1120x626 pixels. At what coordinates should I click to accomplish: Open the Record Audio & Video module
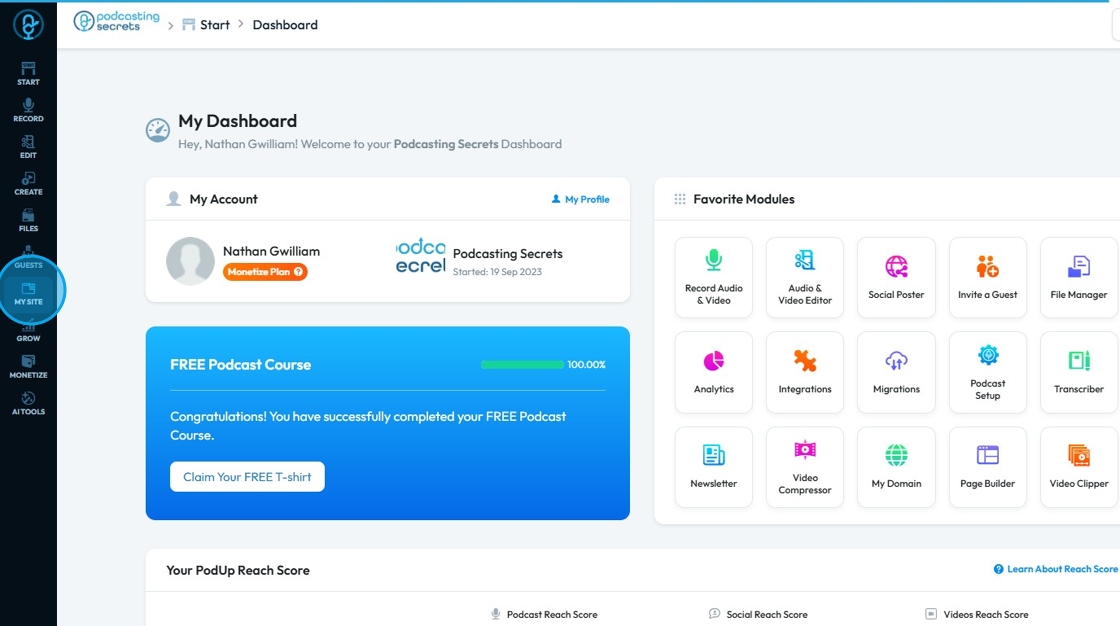pos(714,277)
